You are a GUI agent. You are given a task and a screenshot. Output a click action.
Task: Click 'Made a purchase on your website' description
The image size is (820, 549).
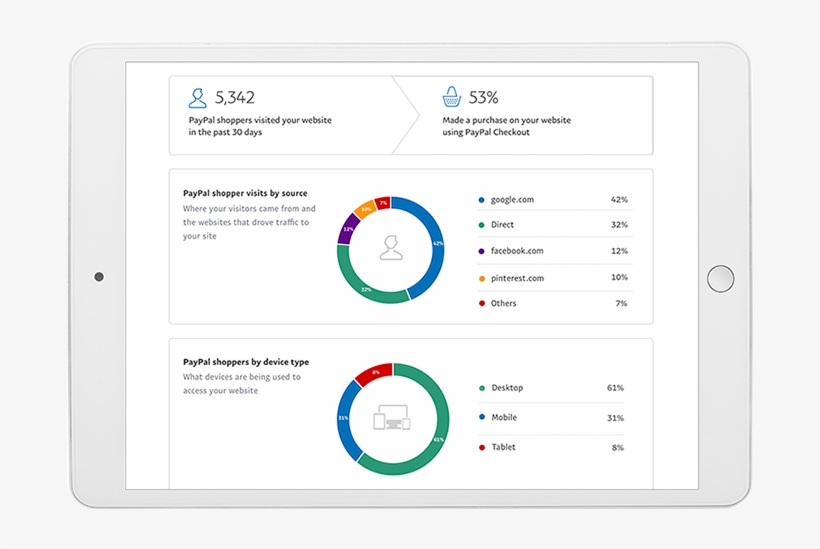tap(506, 126)
